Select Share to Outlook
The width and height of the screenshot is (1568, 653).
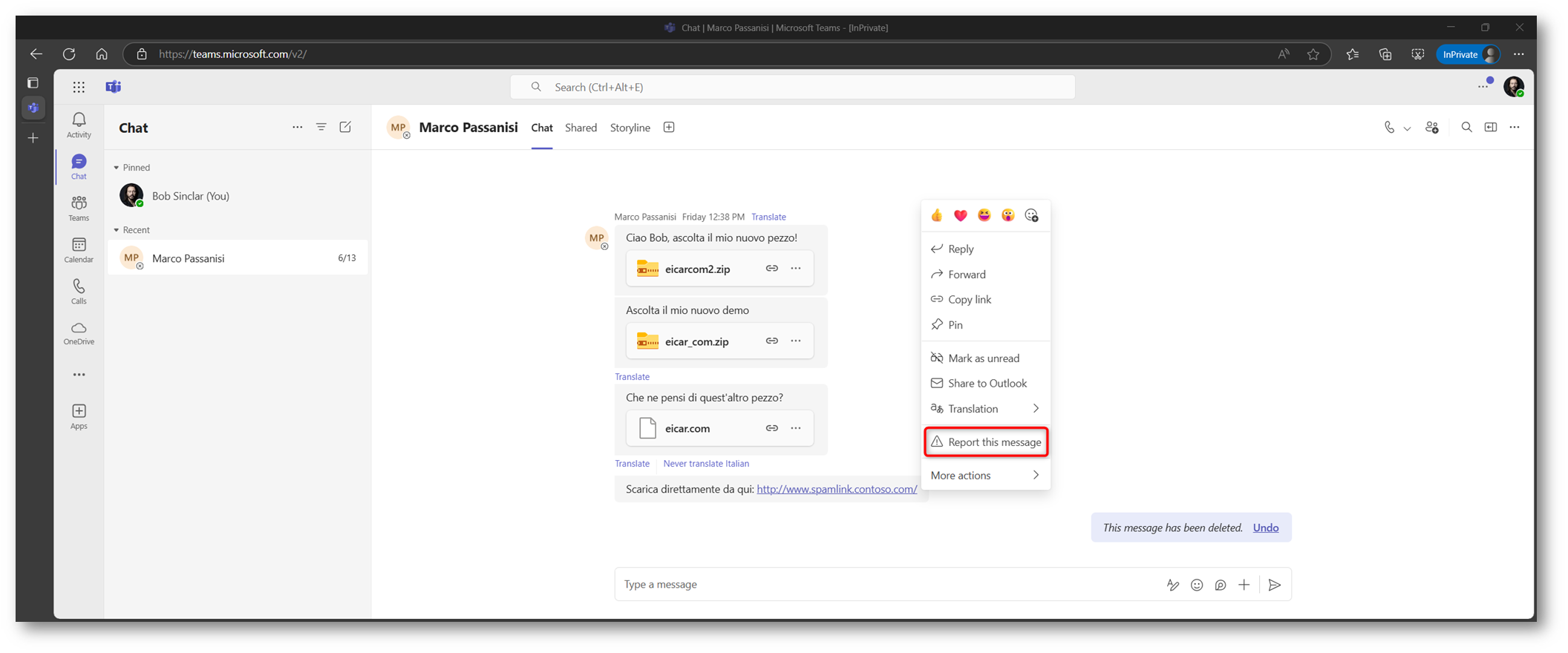986,383
